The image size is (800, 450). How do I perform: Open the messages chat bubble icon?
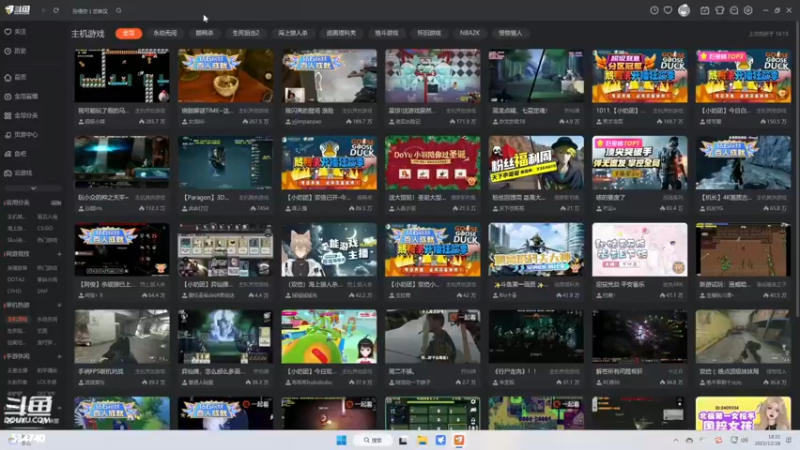point(734,10)
